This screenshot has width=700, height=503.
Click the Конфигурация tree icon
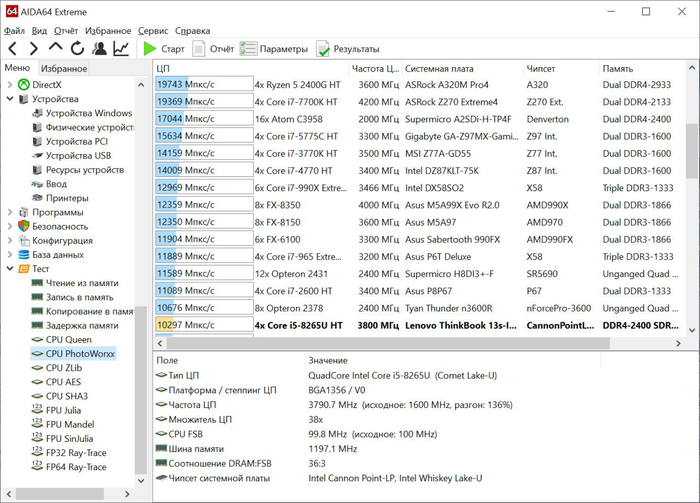pyautogui.click(x=24, y=241)
